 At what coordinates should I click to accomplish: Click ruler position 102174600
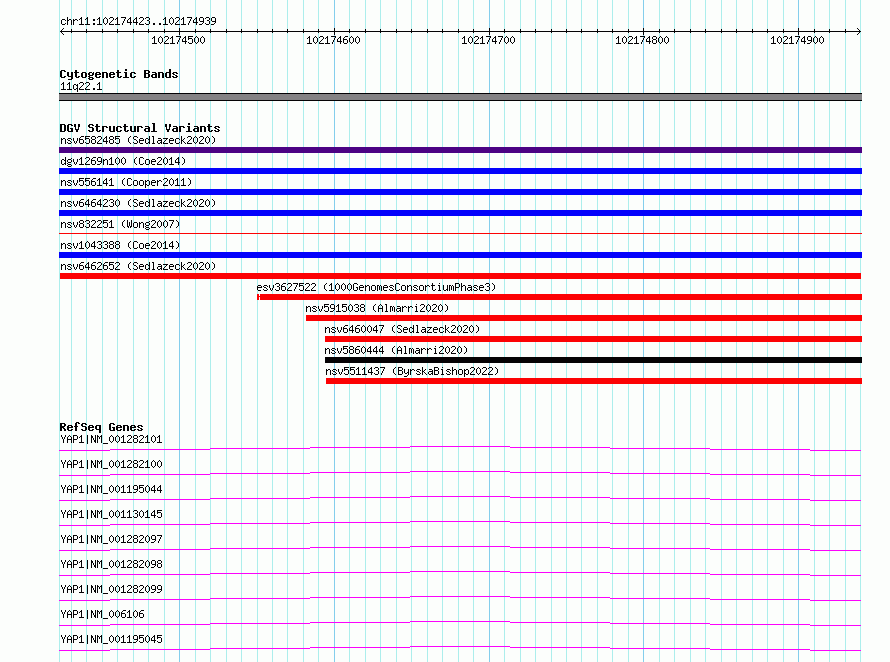[x=333, y=40]
